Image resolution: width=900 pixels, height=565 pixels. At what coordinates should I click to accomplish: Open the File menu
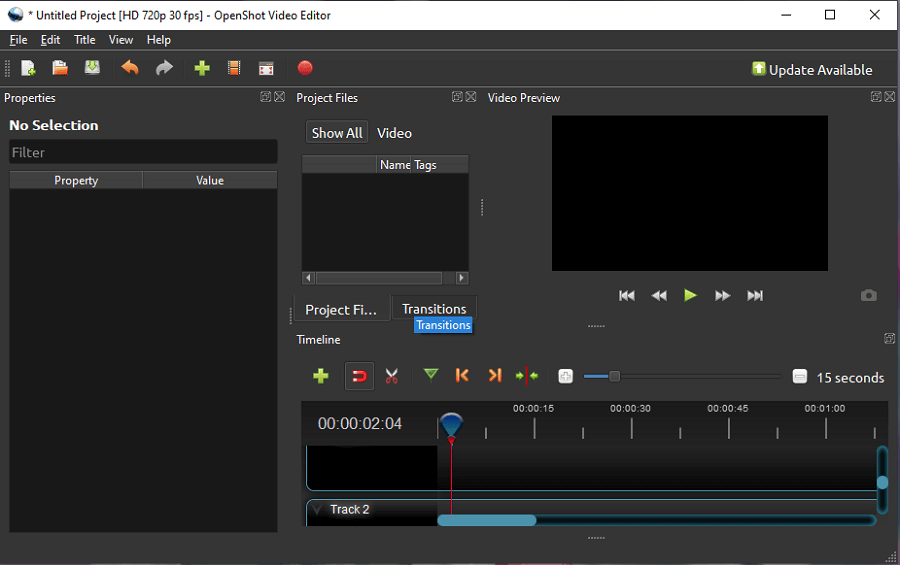pos(18,40)
